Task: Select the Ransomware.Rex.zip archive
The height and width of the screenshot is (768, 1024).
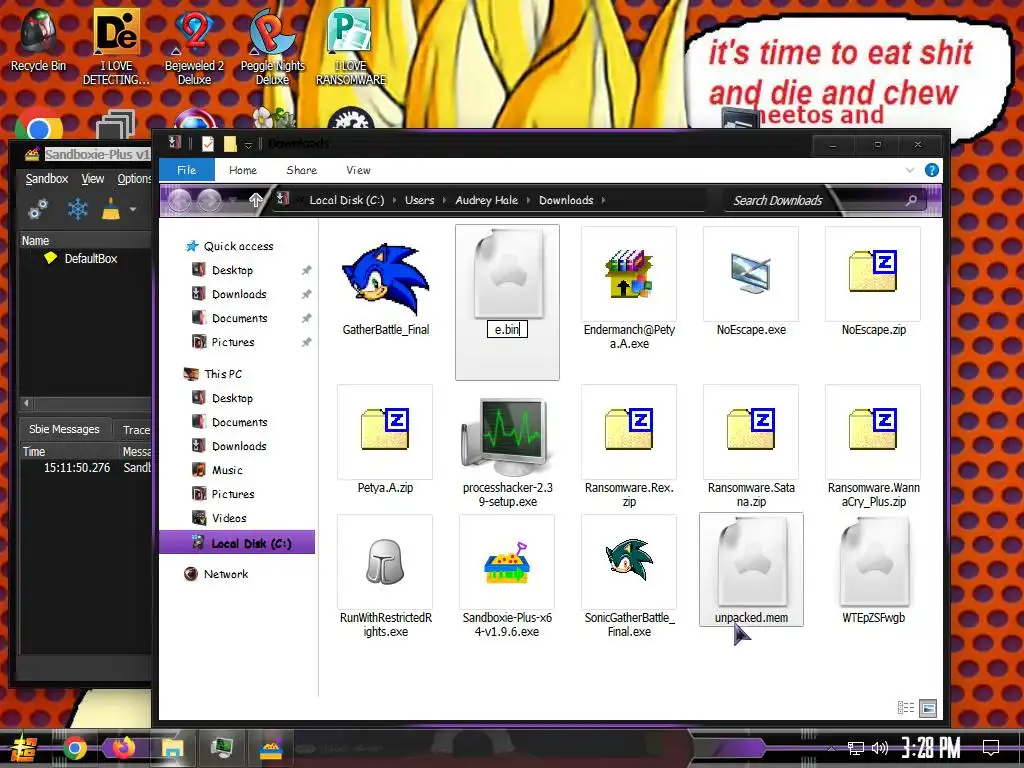Action: pos(629,447)
